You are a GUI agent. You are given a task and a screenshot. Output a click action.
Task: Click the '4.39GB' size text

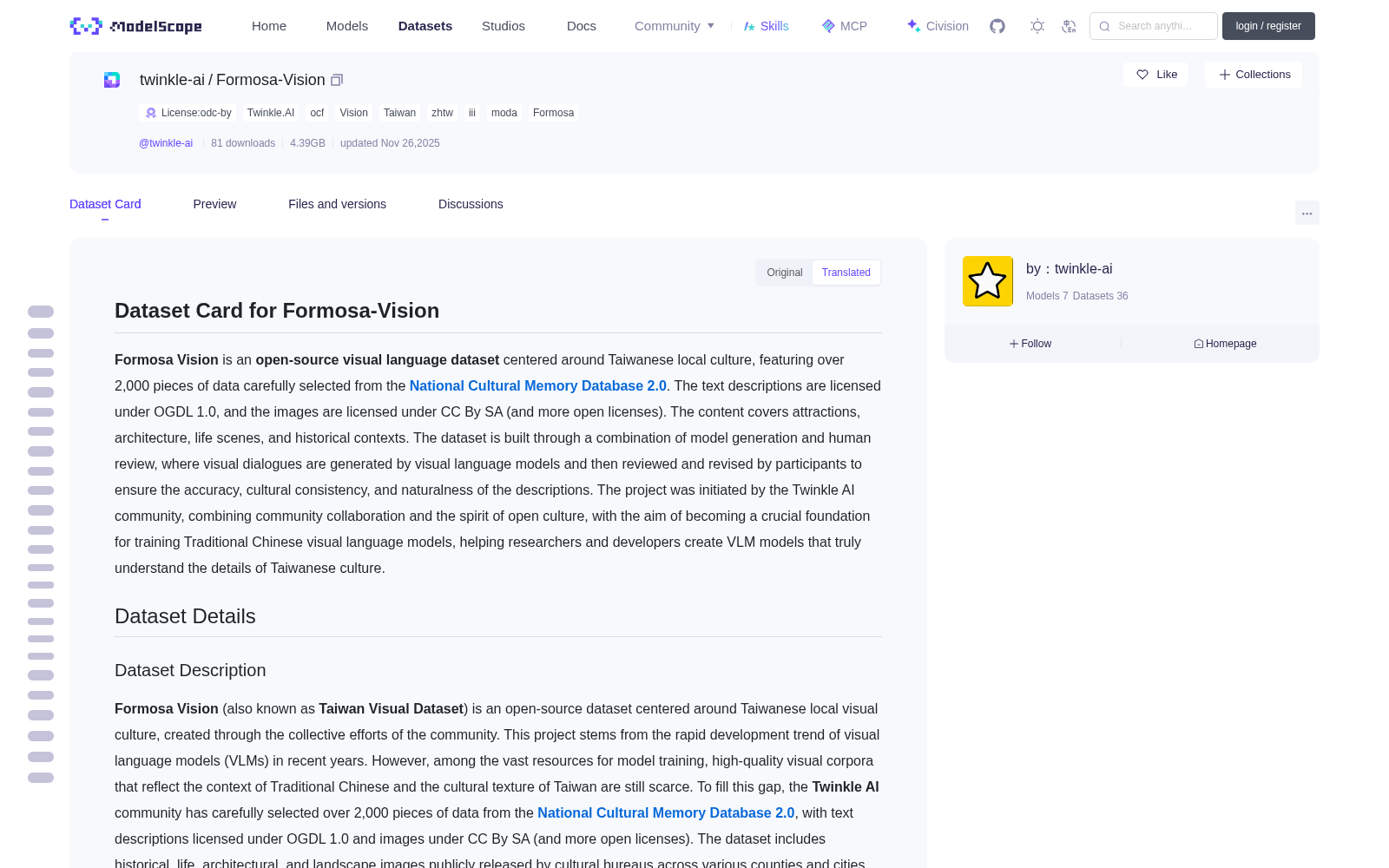307,143
